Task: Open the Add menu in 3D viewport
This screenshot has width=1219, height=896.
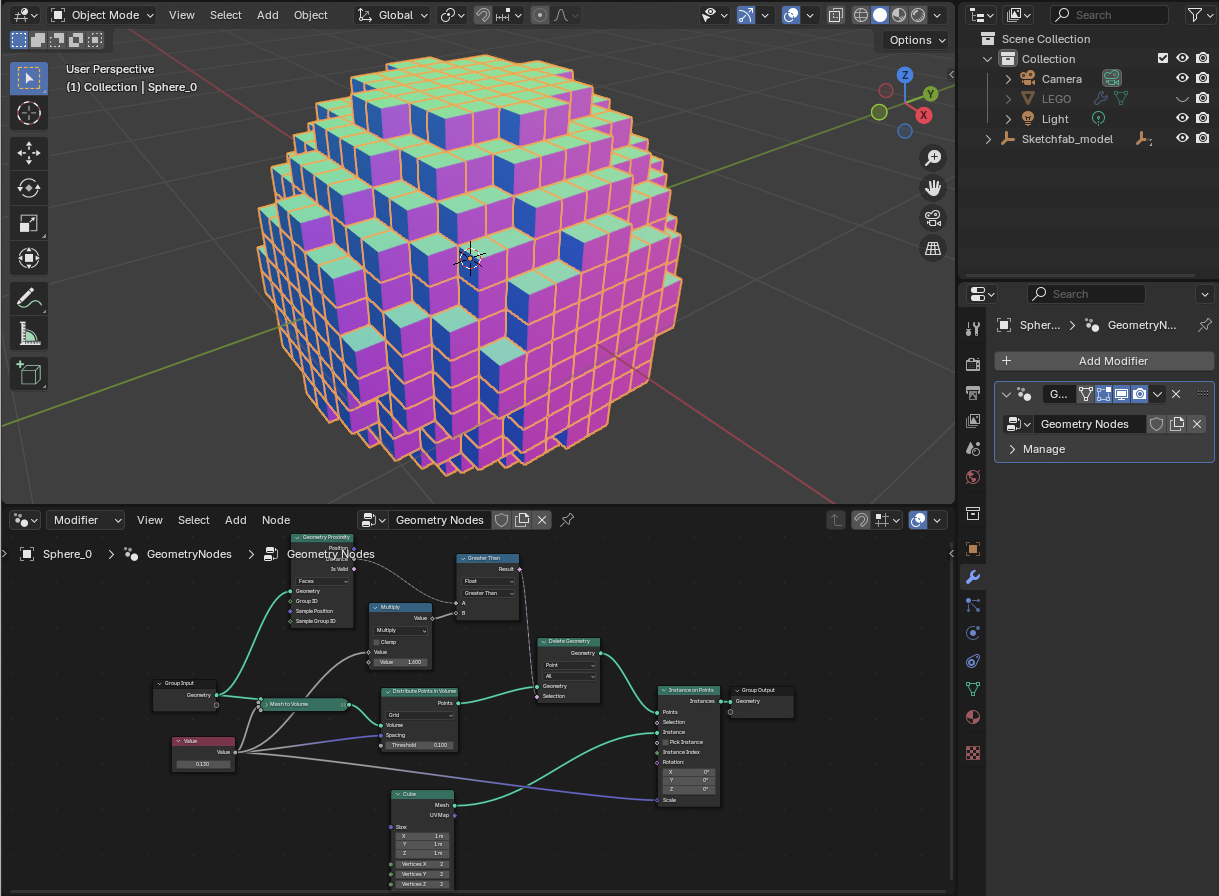Action: 267,15
